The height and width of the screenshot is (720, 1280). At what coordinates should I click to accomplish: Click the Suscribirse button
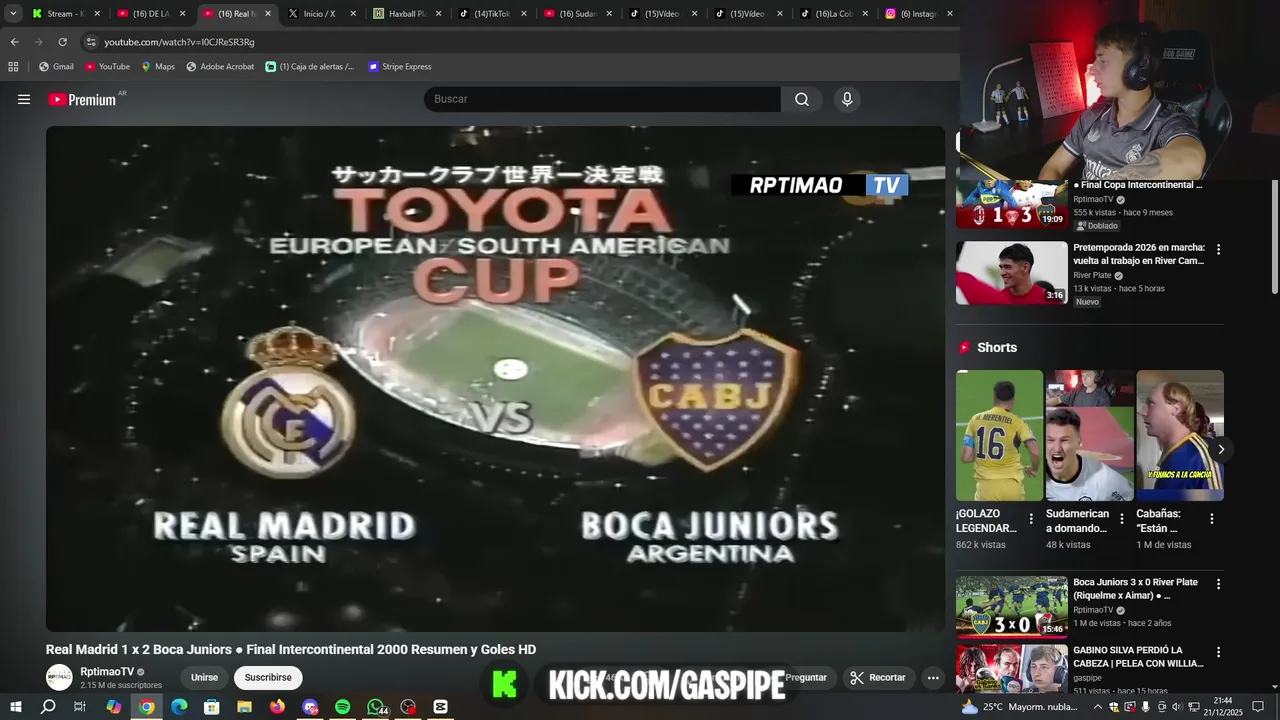coord(268,677)
